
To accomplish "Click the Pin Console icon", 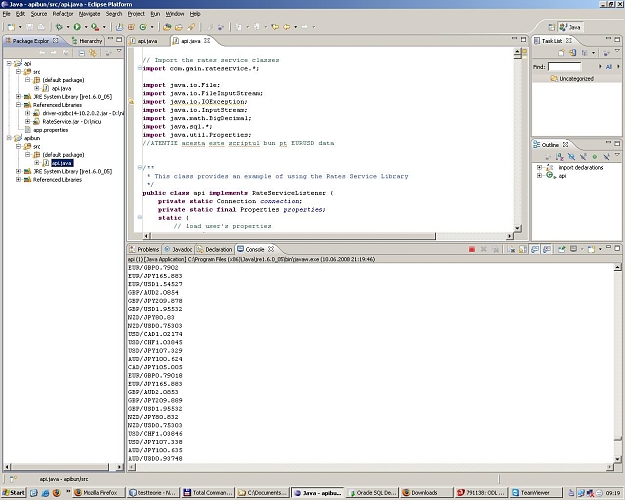I will pos(562,249).
